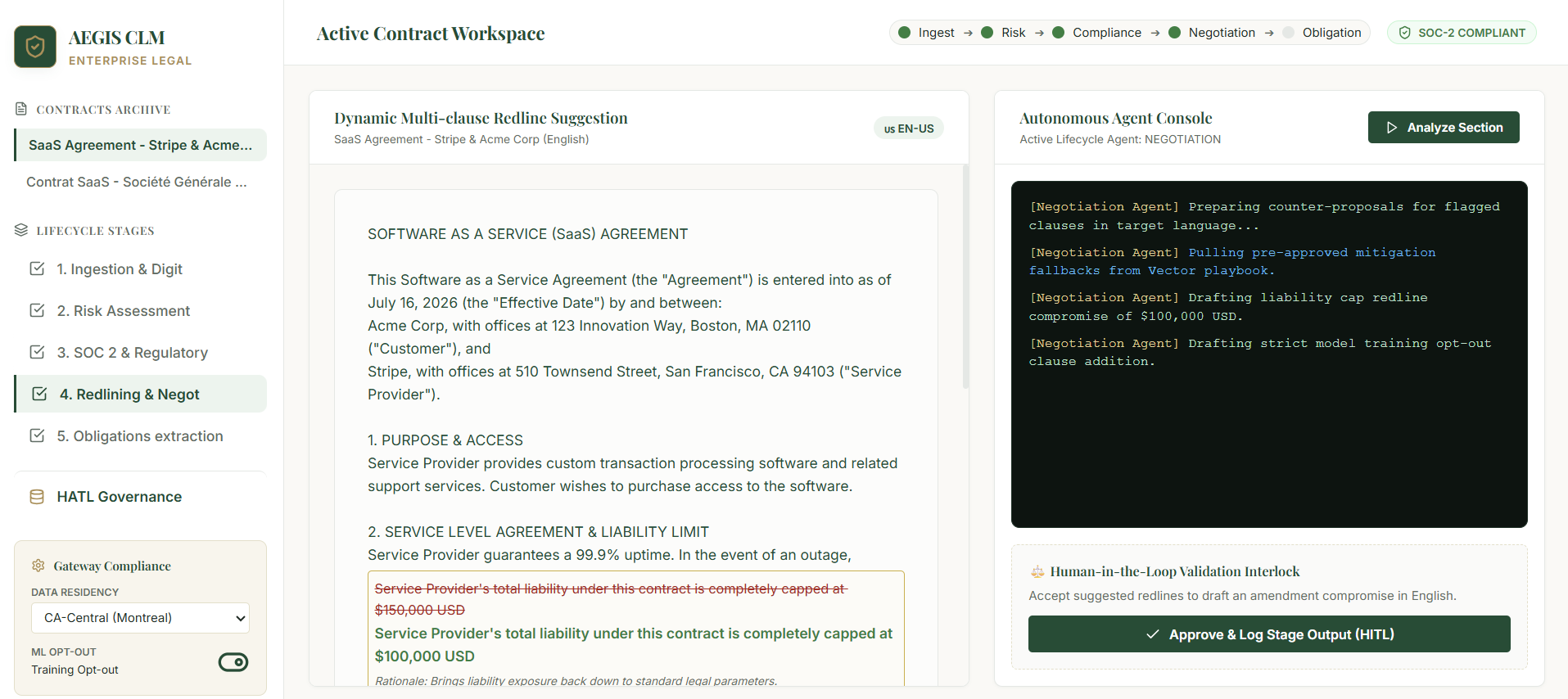
Task: Click Approve & Log Stage Output (HITL)
Action: click(1269, 634)
